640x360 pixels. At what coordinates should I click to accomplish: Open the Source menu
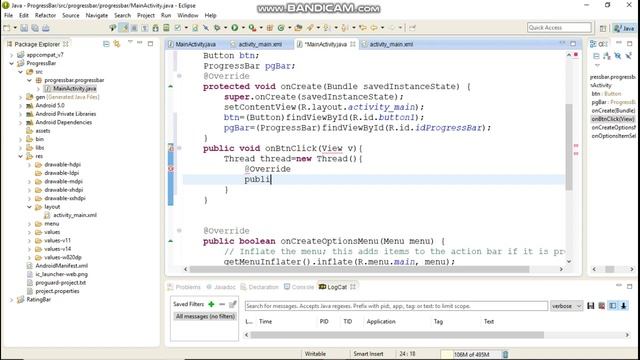pos(71,16)
